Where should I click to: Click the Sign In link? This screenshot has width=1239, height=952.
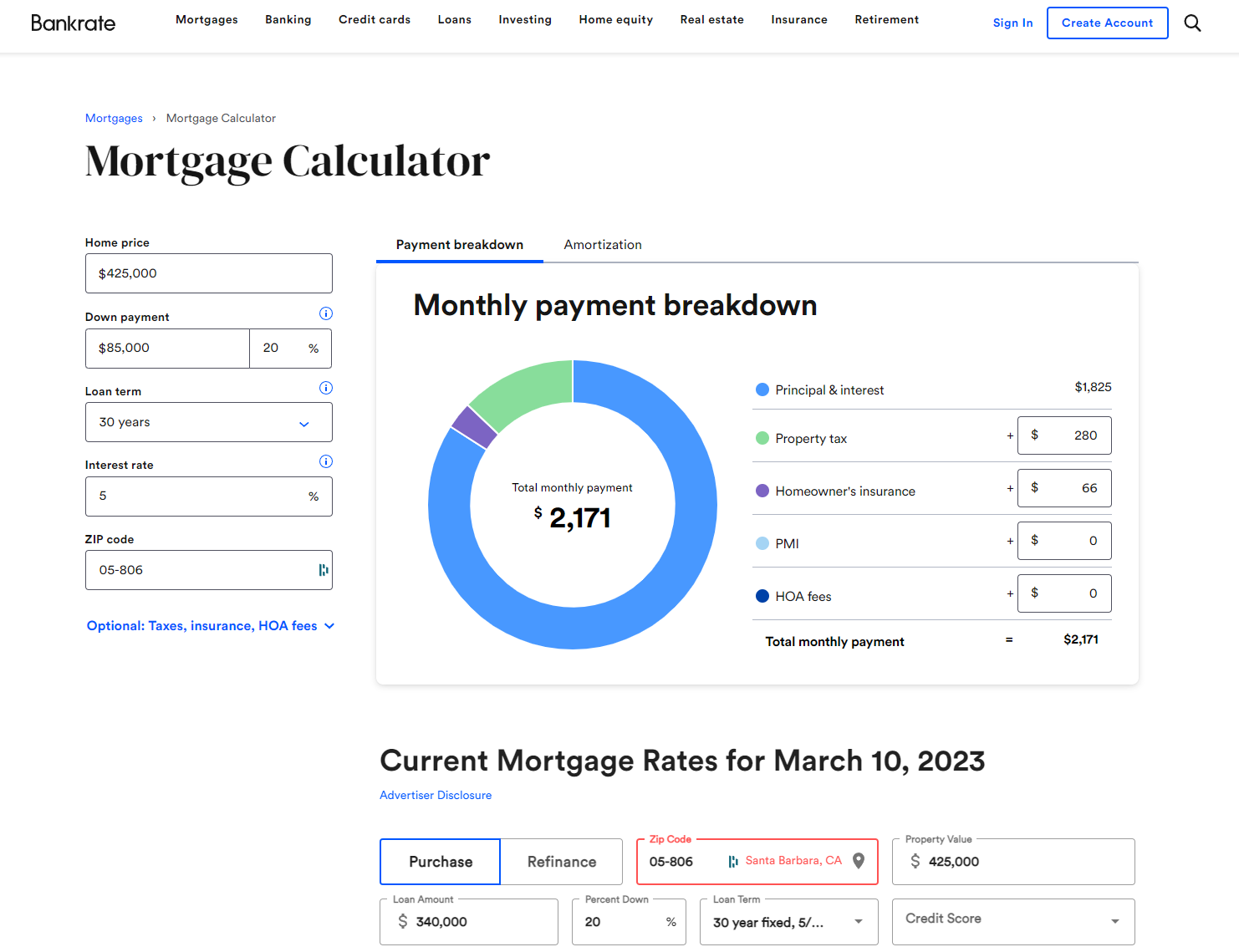point(1013,23)
